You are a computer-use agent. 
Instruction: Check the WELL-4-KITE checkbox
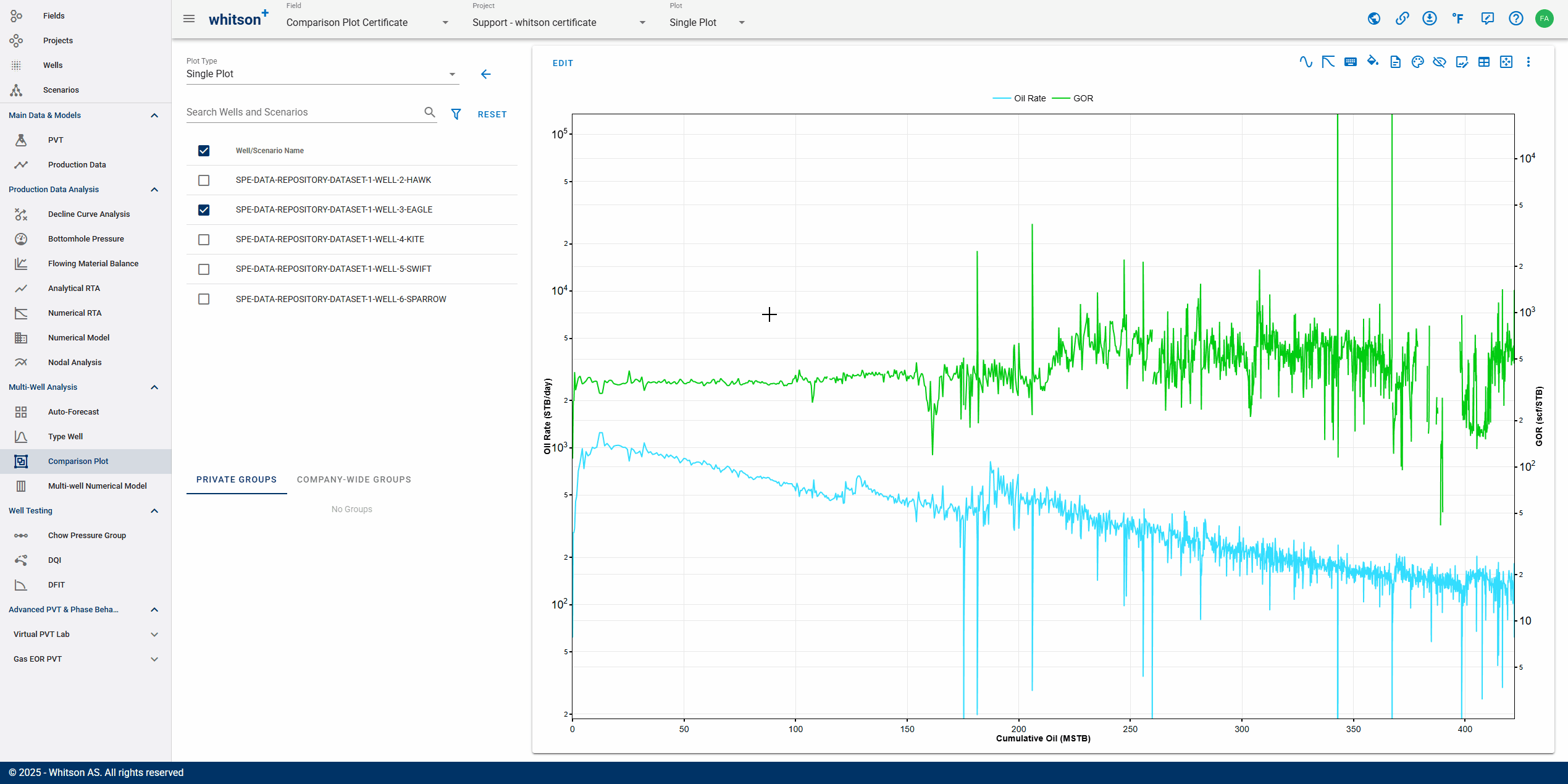(204, 240)
